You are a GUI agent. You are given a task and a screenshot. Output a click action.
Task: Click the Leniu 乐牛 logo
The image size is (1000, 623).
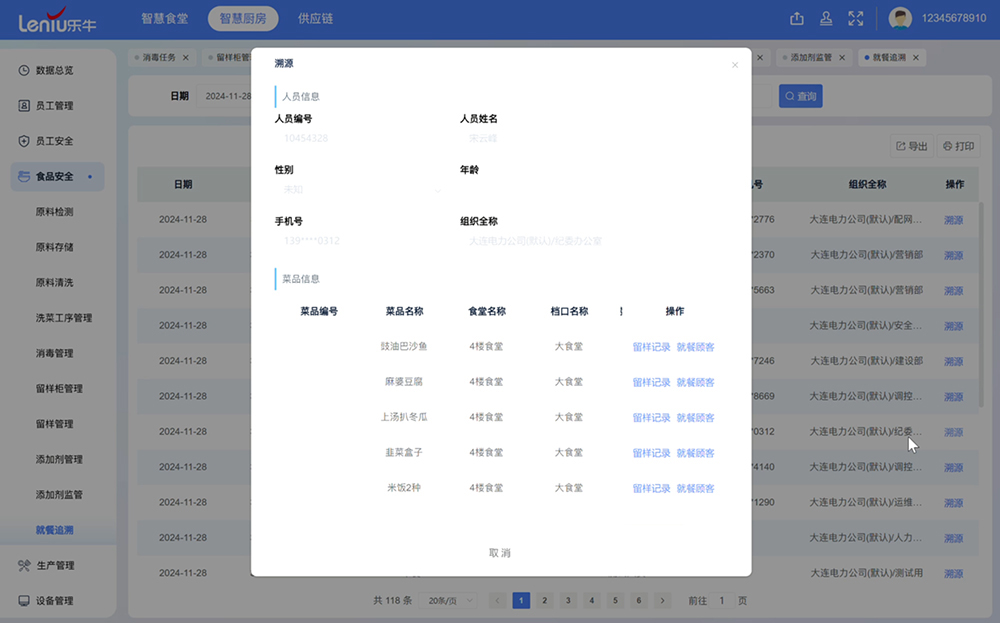click(57, 20)
